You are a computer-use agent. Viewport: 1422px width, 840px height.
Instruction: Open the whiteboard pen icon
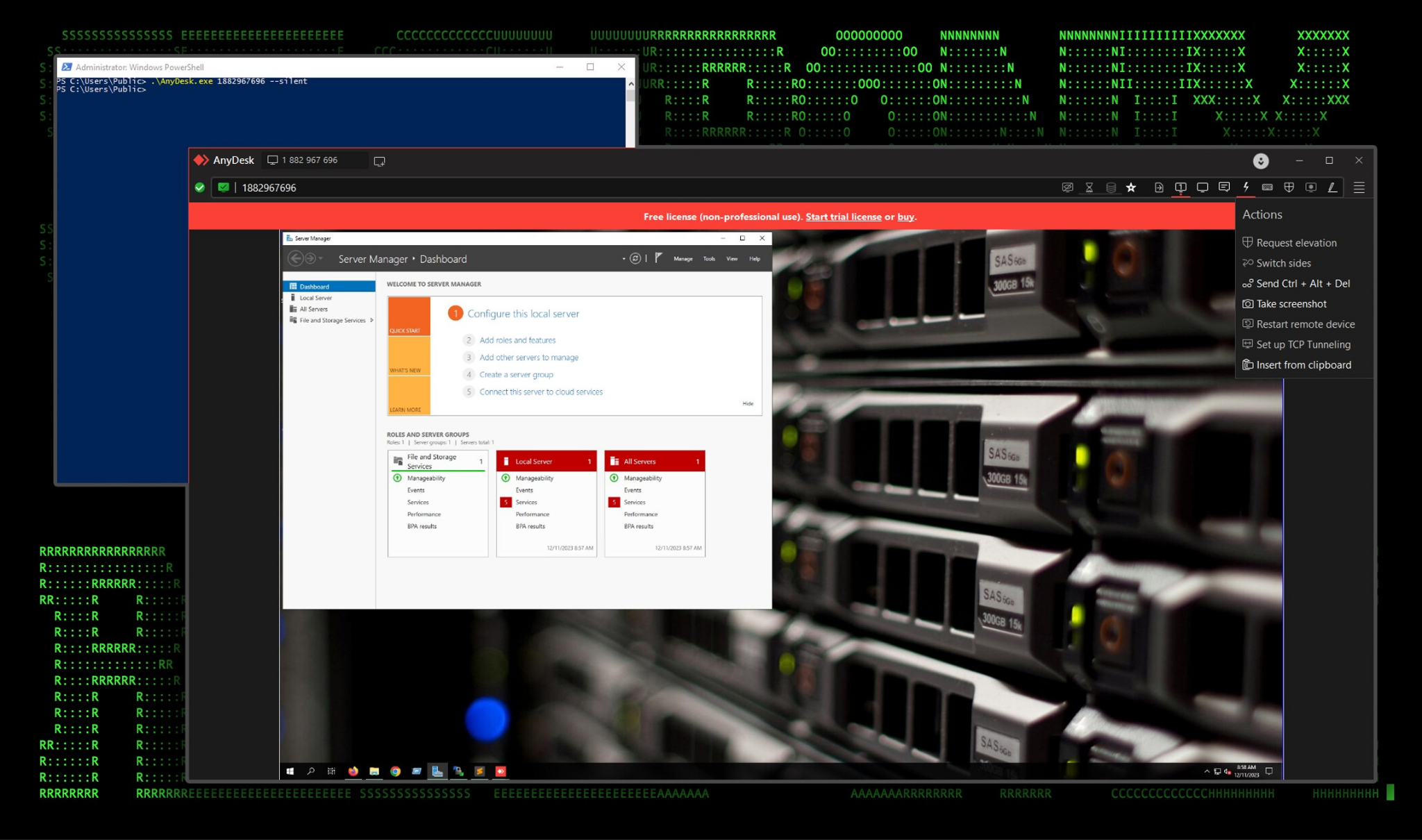pos(1332,187)
